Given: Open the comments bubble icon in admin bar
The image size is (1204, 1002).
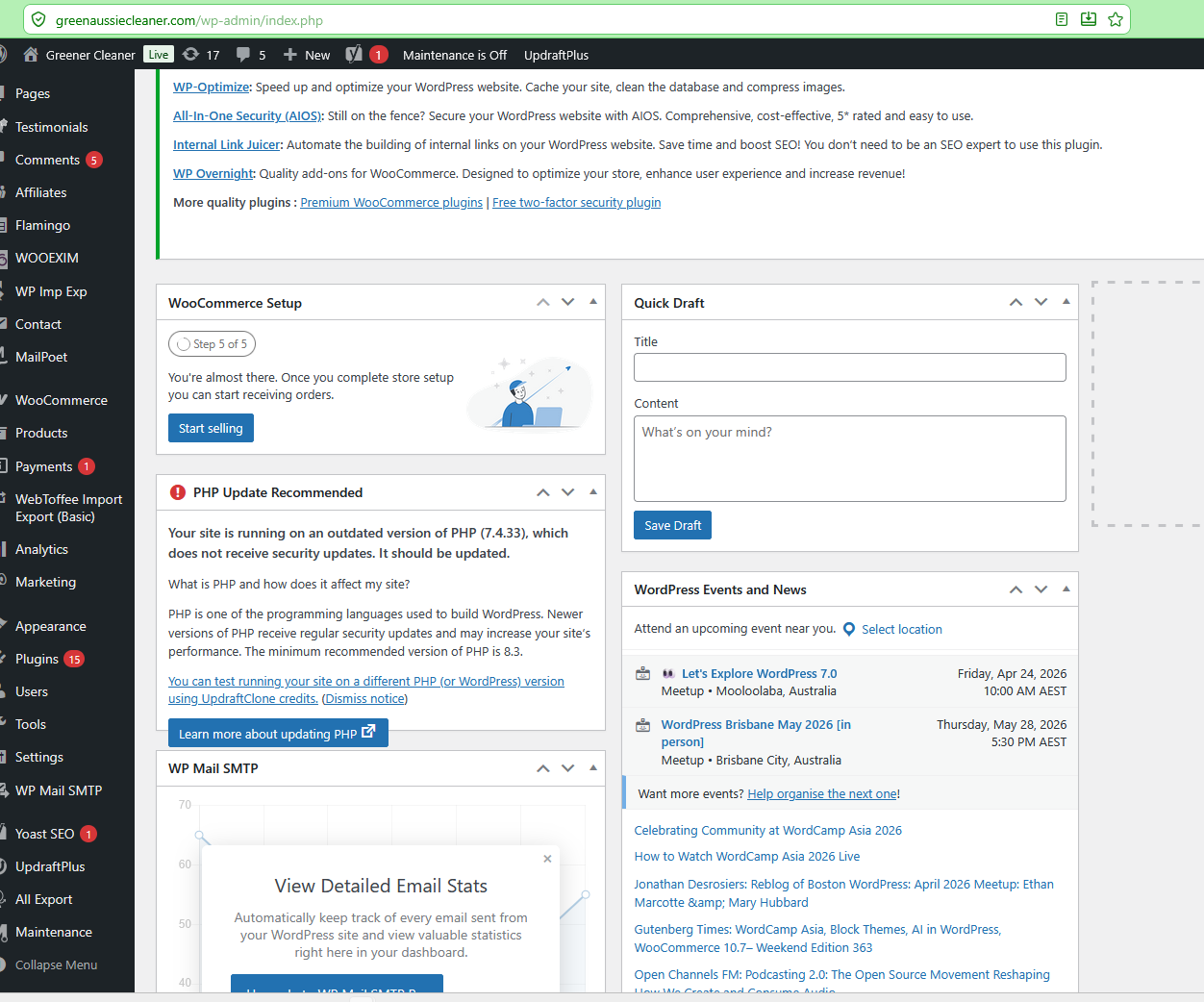Looking at the screenshot, I should tap(243, 55).
